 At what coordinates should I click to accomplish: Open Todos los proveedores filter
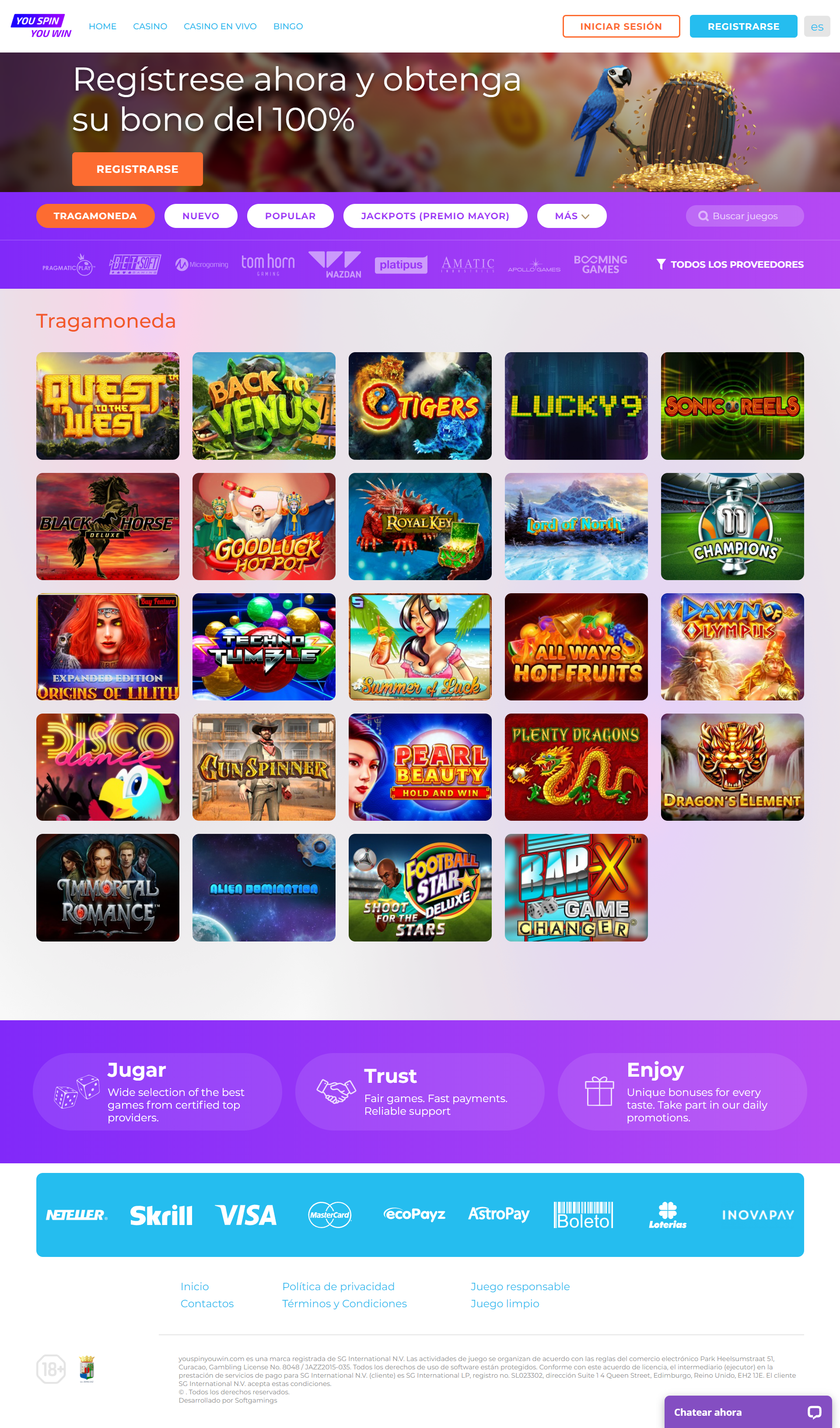pyautogui.click(x=730, y=264)
